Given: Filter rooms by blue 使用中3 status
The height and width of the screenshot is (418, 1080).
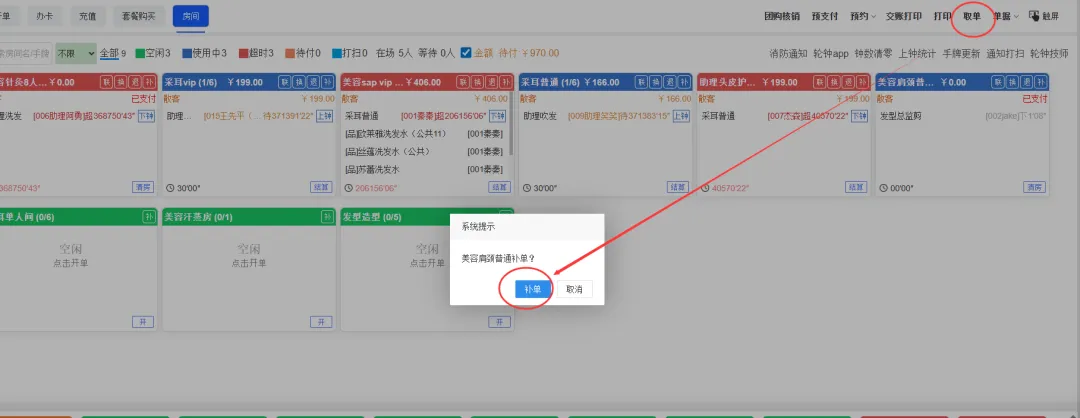Looking at the screenshot, I should click(x=205, y=53).
